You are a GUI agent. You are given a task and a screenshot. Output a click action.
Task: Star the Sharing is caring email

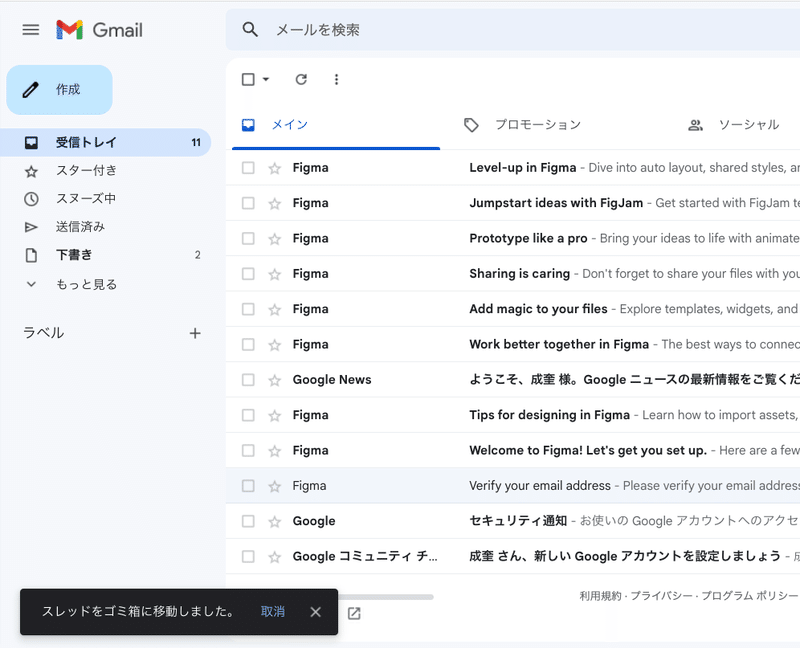tap(274, 274)
